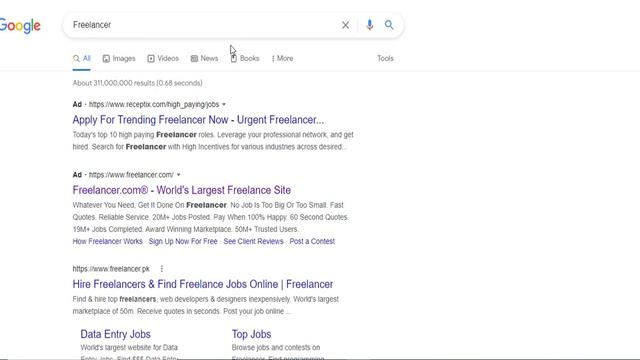Image resolution: width=640 pixels, height=360 pixels.
Task: Open 'Hire Freelancers & Find Freelance Jobs Online' result
Action: (x=203, y=284)
